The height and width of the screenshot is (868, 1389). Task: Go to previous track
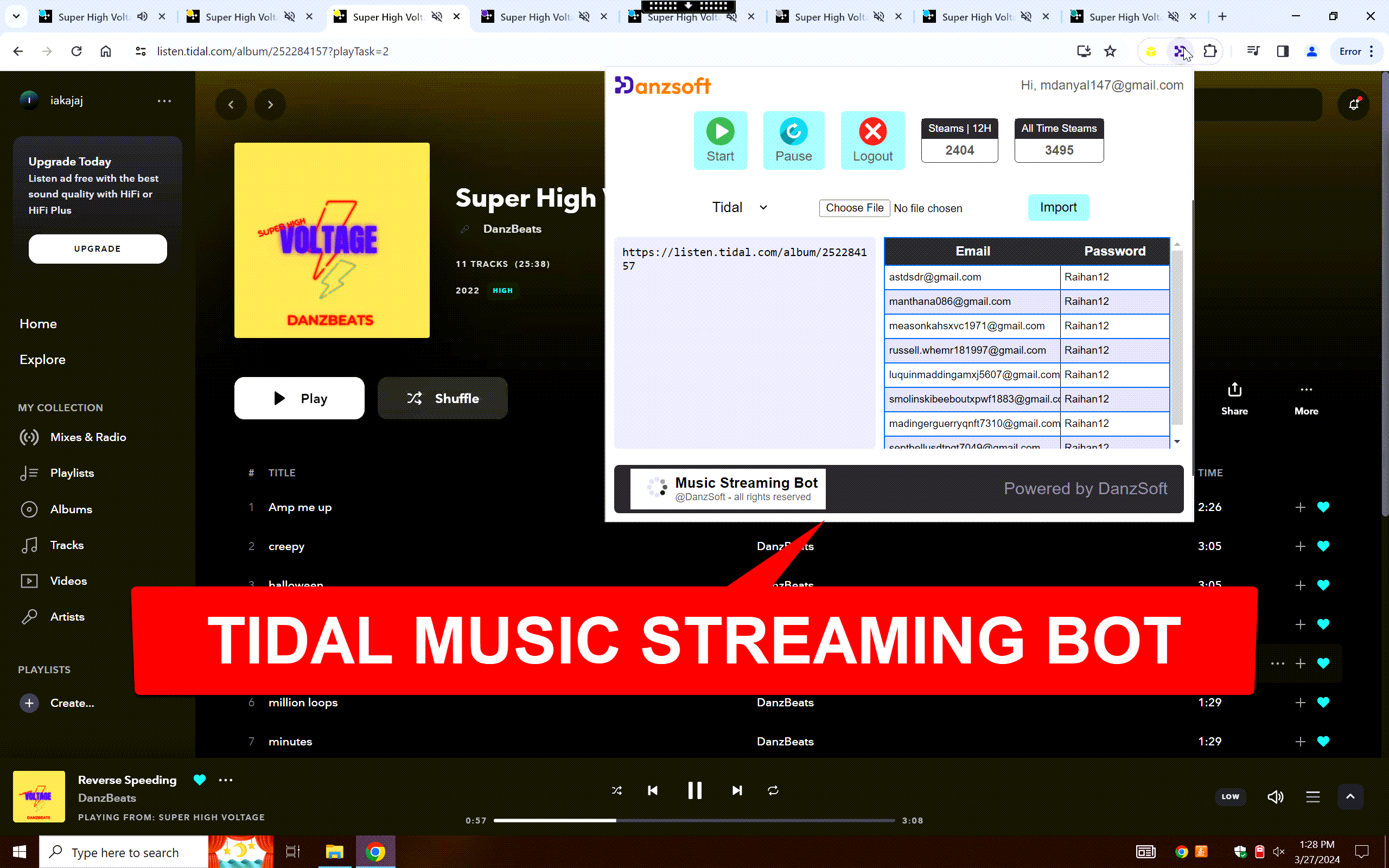653,790
